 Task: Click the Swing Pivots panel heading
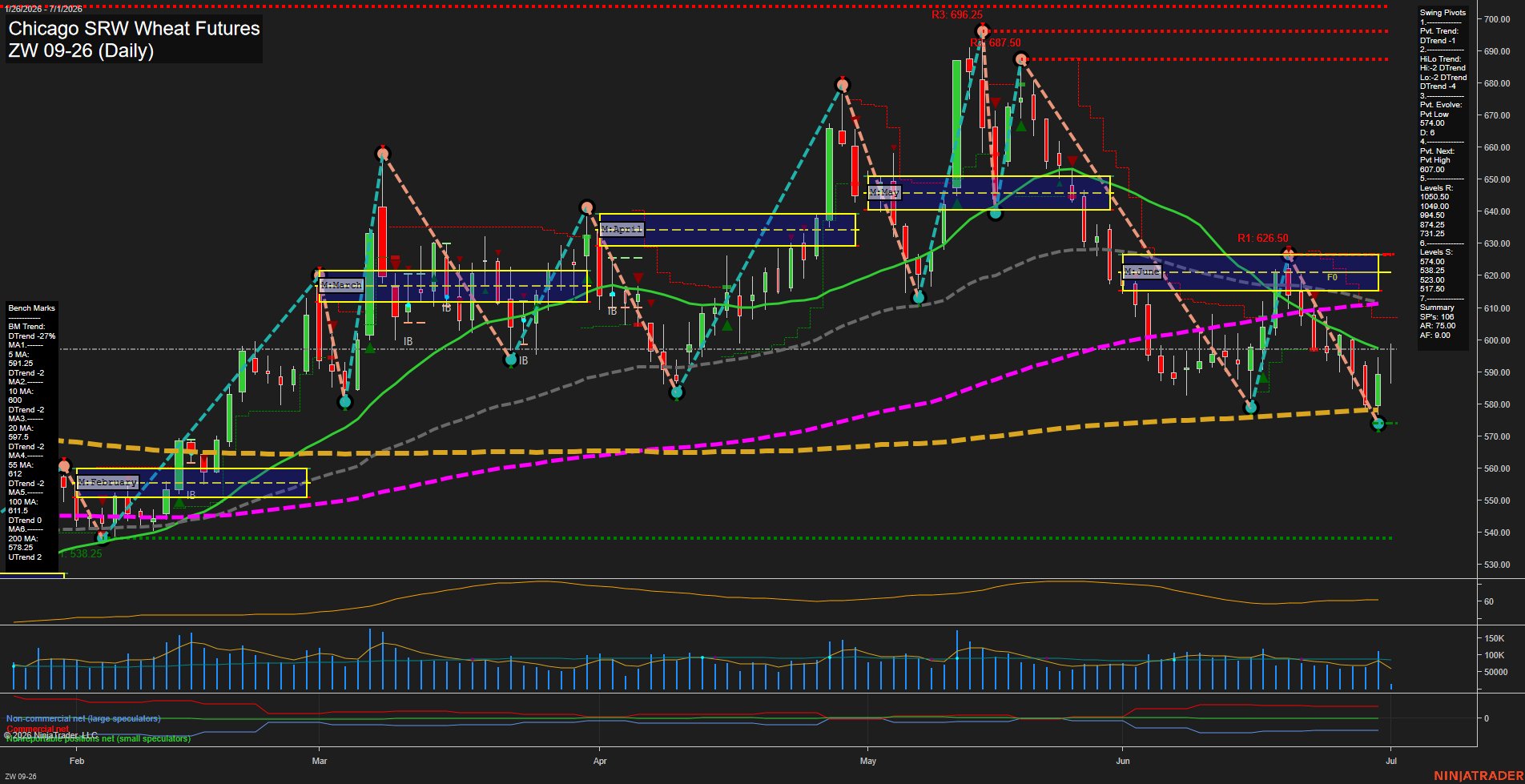pyautogui.click(x=1443, y=13)
